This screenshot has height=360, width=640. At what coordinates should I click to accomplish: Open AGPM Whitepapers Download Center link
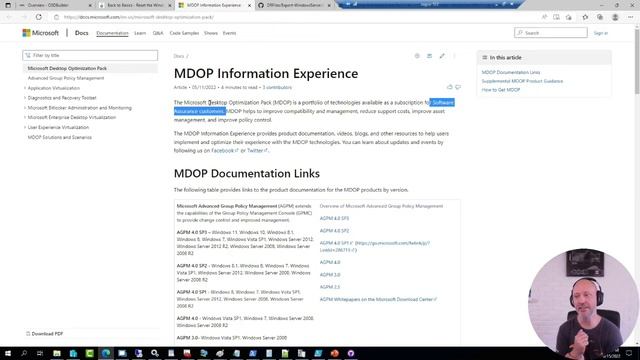coord(378,299)
